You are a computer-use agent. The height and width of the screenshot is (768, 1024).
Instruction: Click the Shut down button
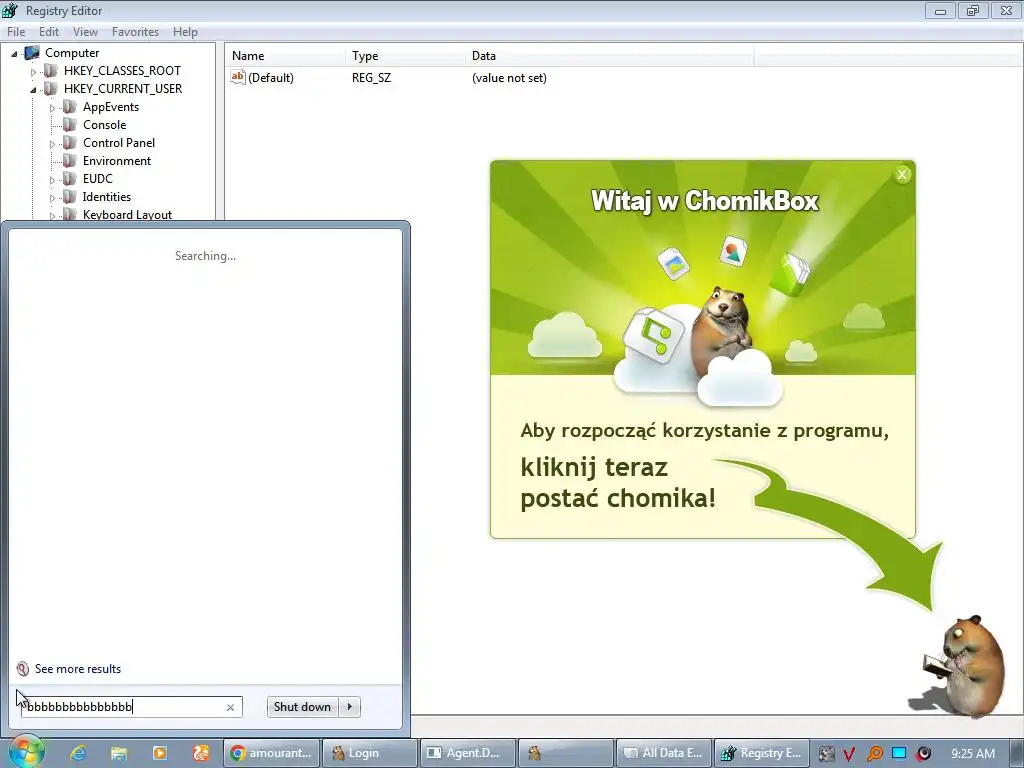click(x=302, y=707)
